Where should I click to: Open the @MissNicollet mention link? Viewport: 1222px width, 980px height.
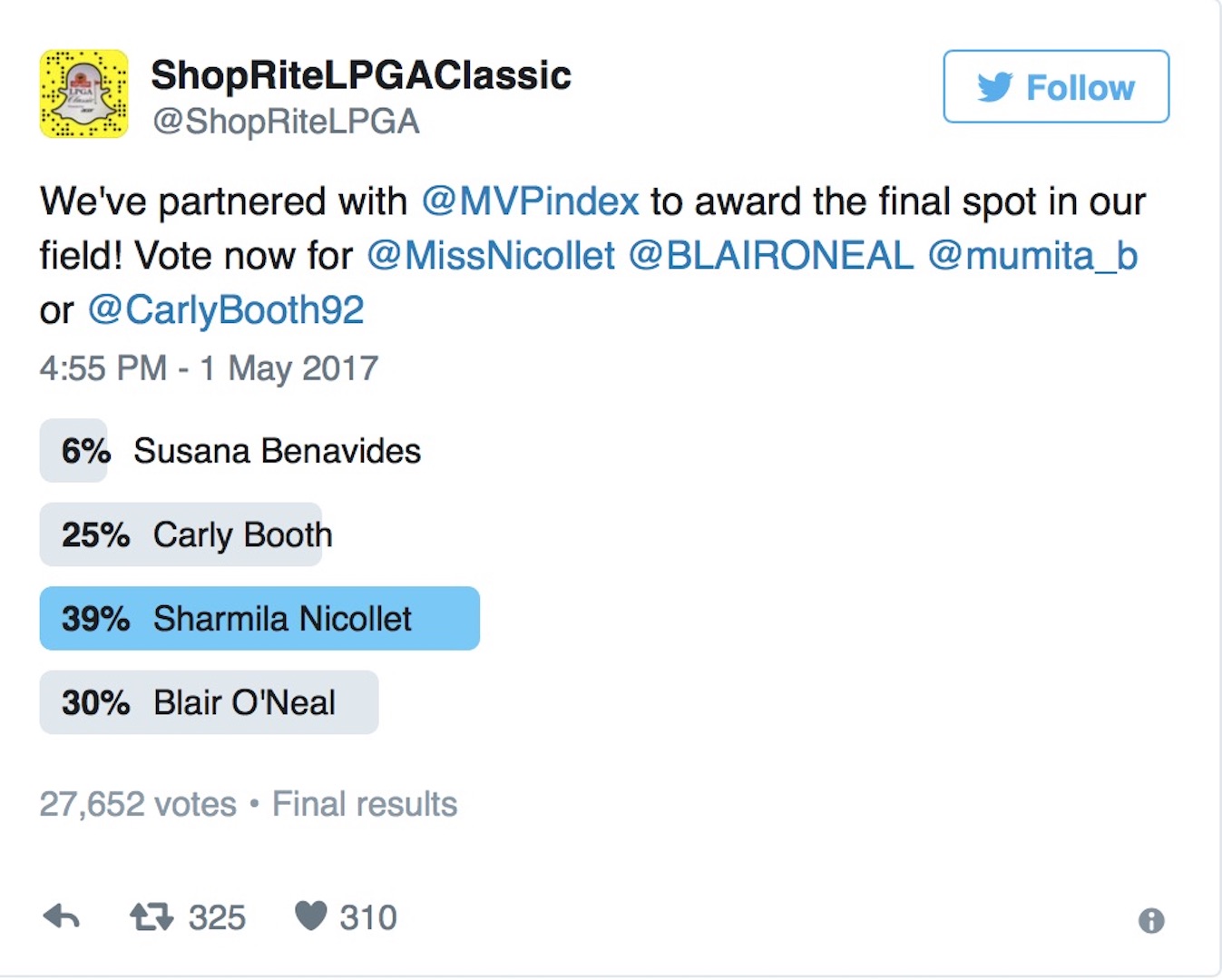[x=491, y=256]
